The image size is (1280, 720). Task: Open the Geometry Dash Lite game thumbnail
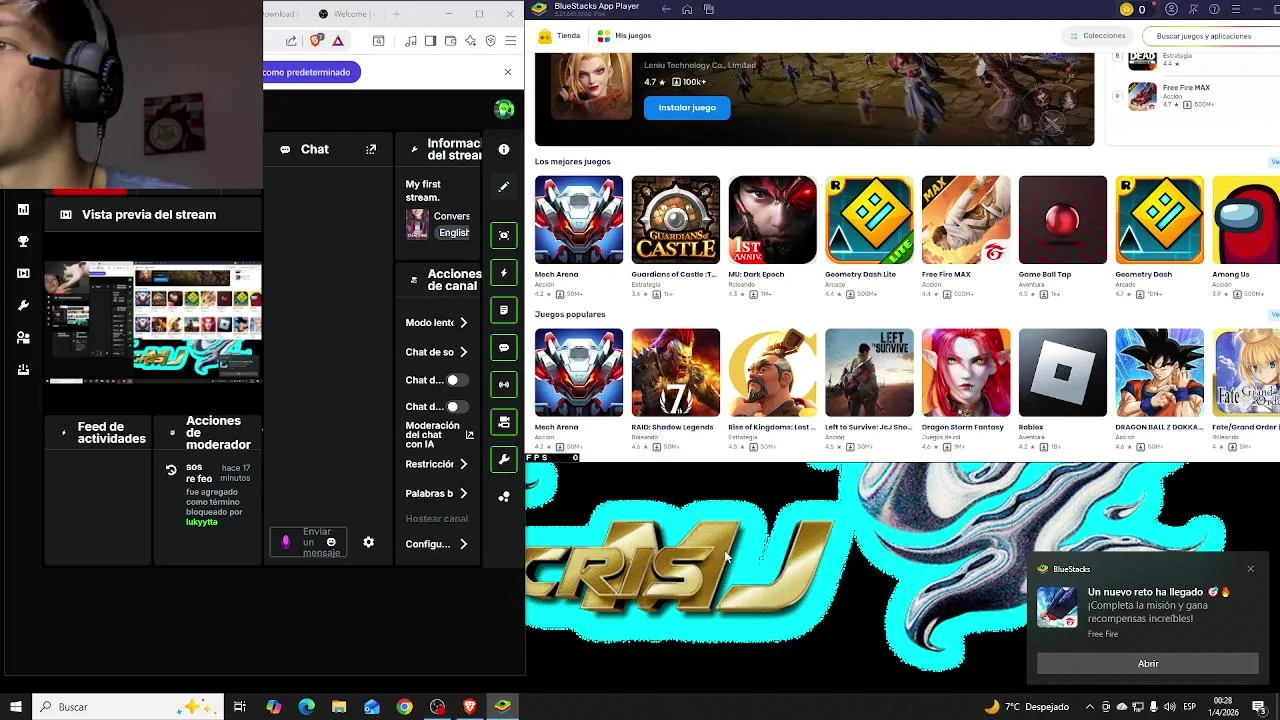pyautogui.click(x=869, y=220)
